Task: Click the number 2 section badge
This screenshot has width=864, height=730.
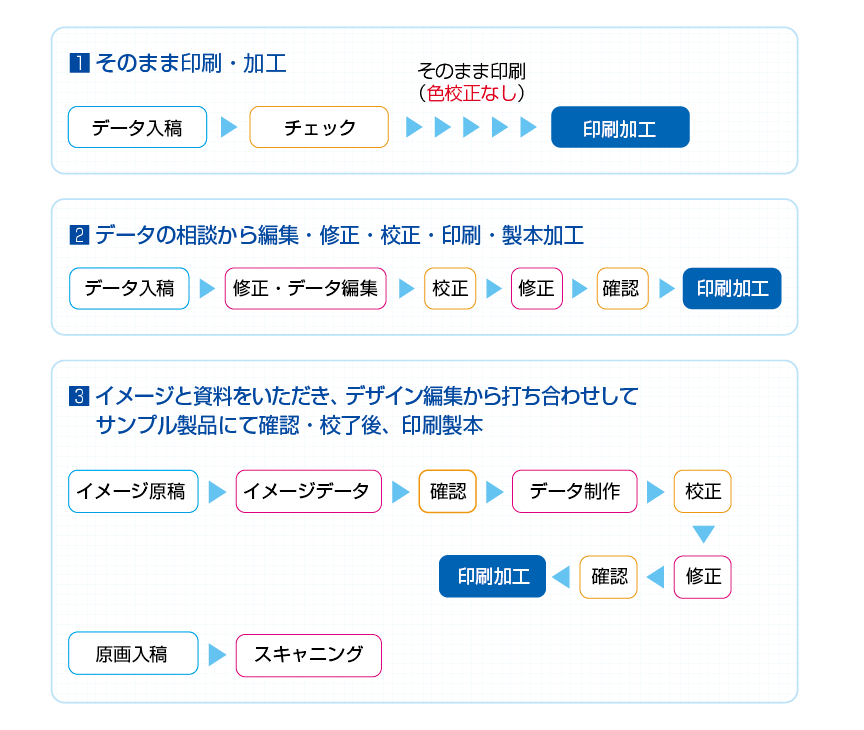Action: [79, 235]
